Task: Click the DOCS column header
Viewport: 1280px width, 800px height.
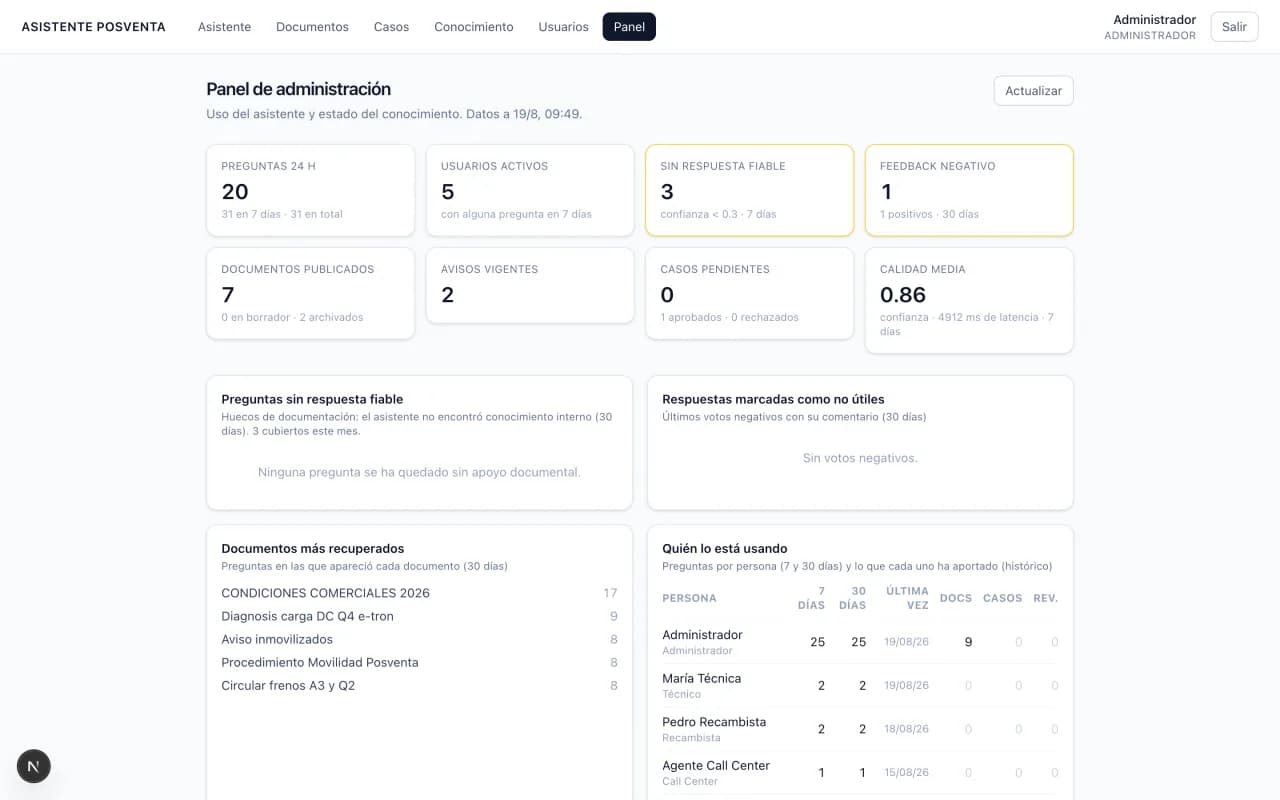Action: (x=956, y=598)
